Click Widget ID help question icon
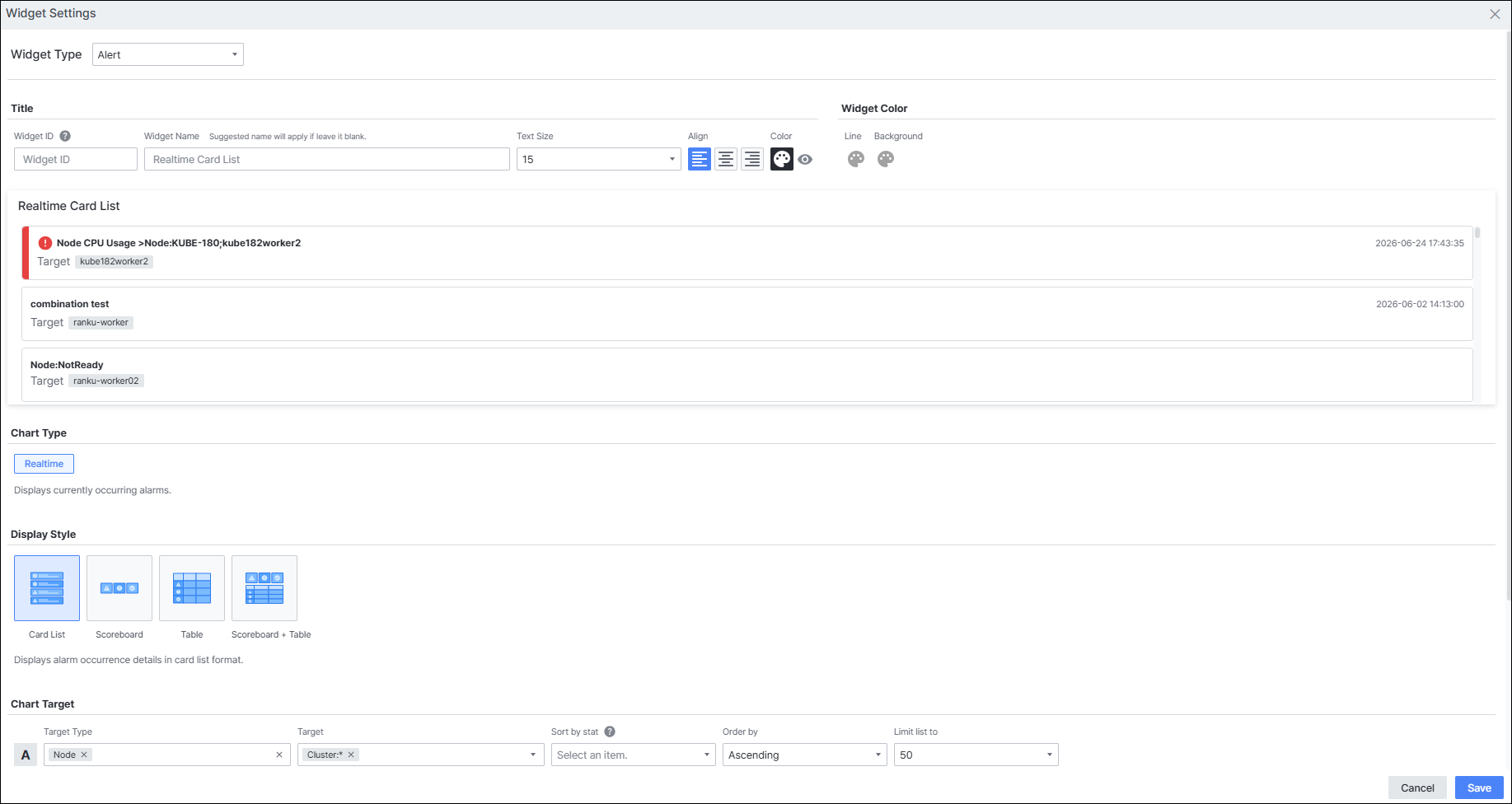 (65, 136)
